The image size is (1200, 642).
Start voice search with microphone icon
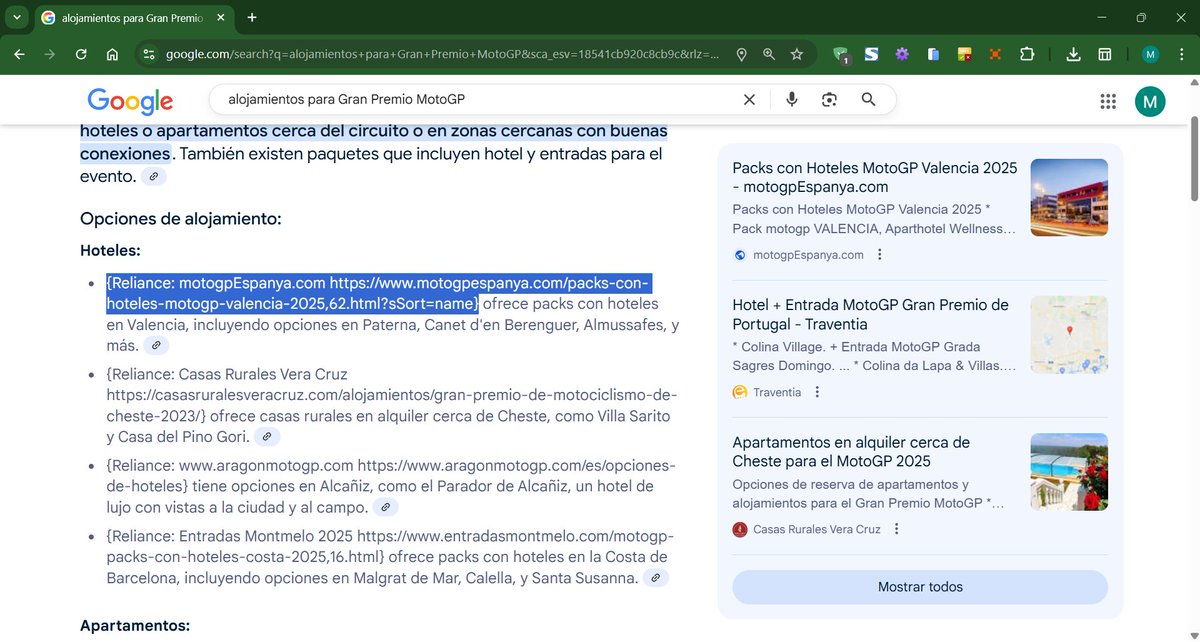point(792,100)
